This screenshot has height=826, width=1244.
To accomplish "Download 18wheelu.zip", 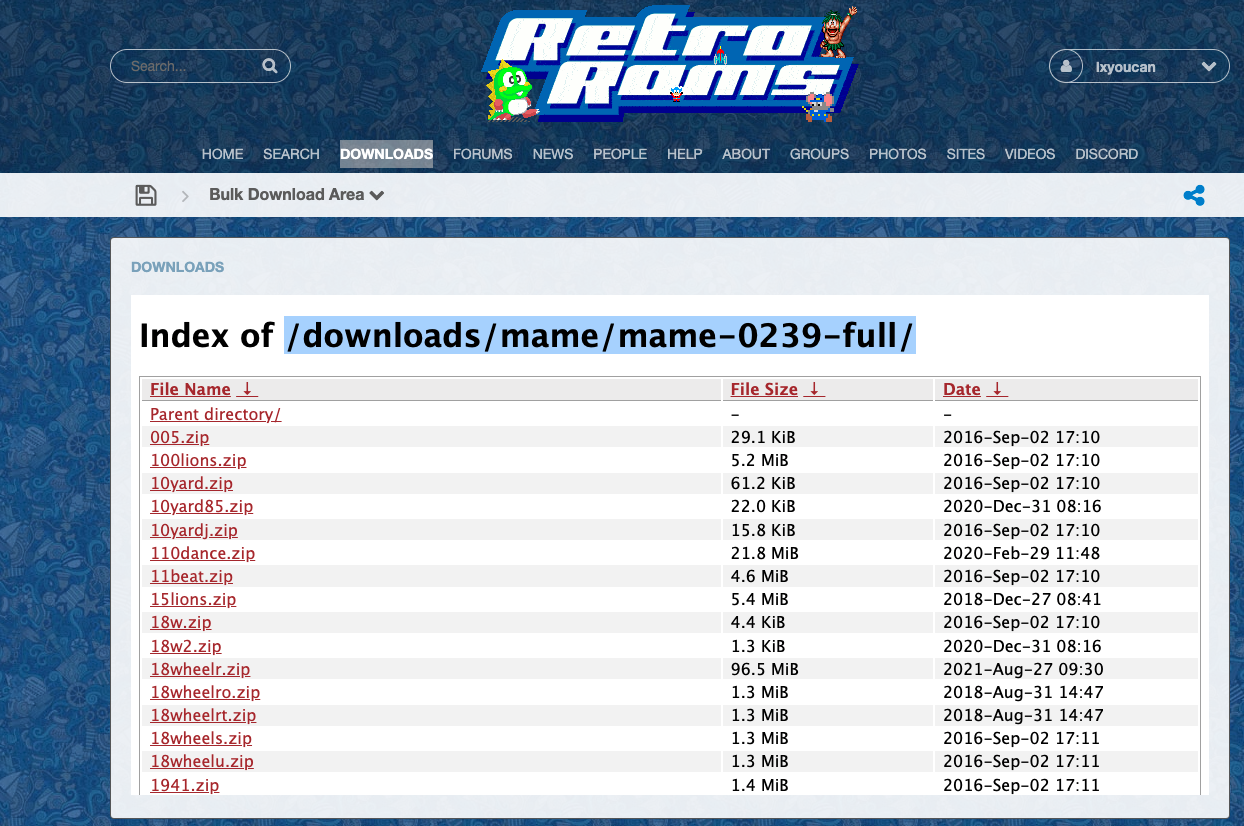I will 202,761.
